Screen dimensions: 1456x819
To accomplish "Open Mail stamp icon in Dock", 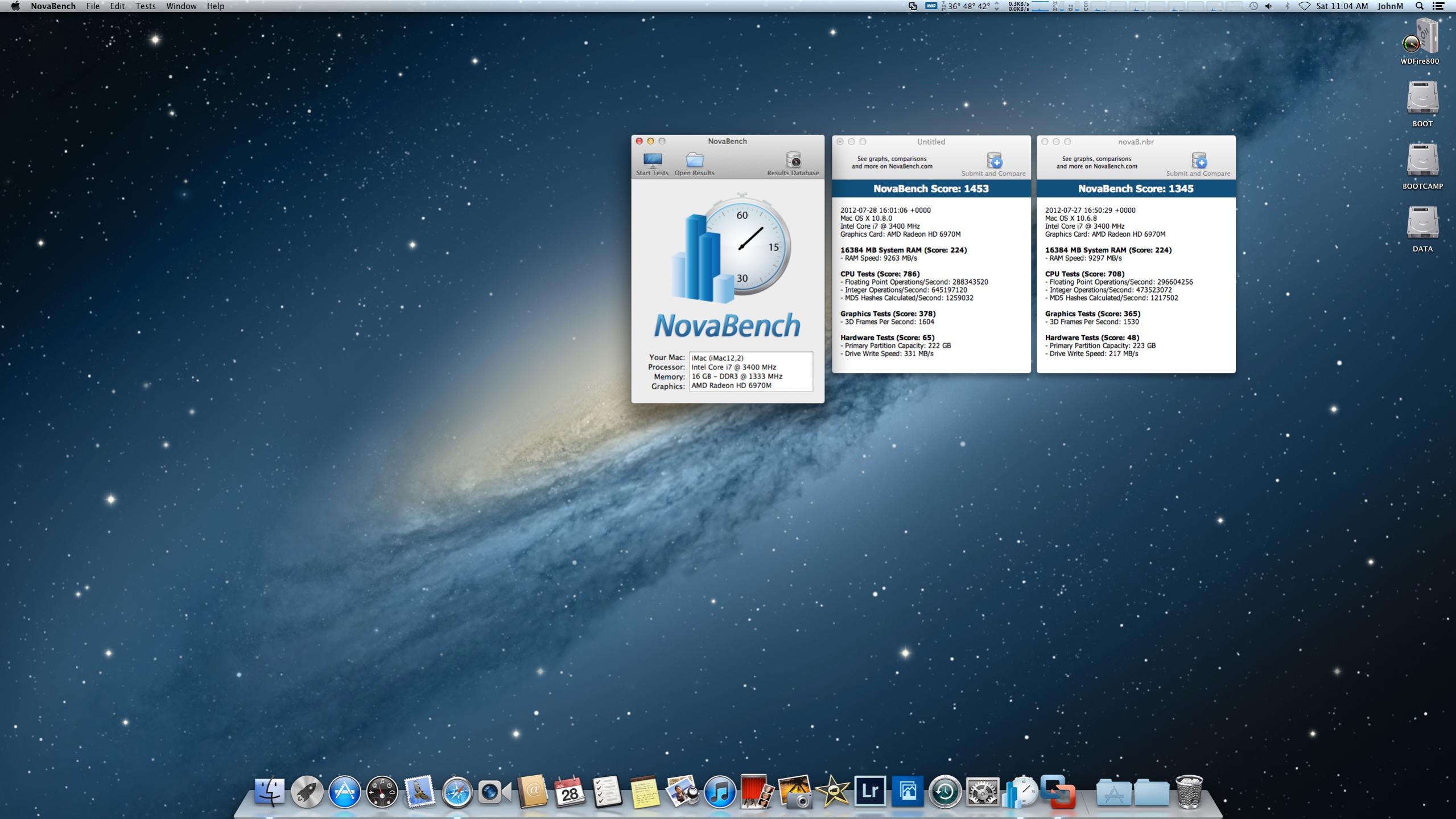I will click(419, 791).
